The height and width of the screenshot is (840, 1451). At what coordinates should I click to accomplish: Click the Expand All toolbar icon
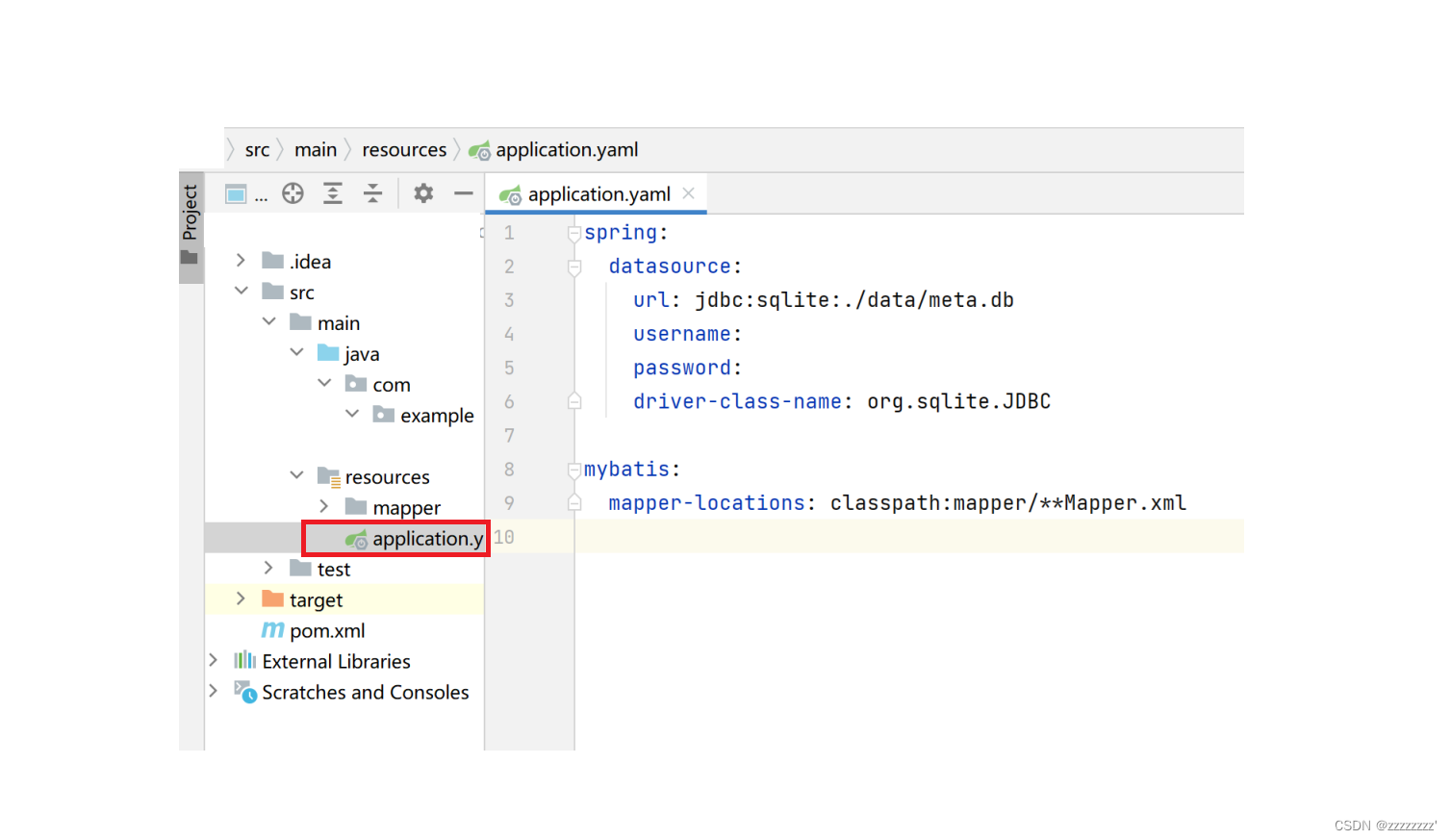(333, 193)
